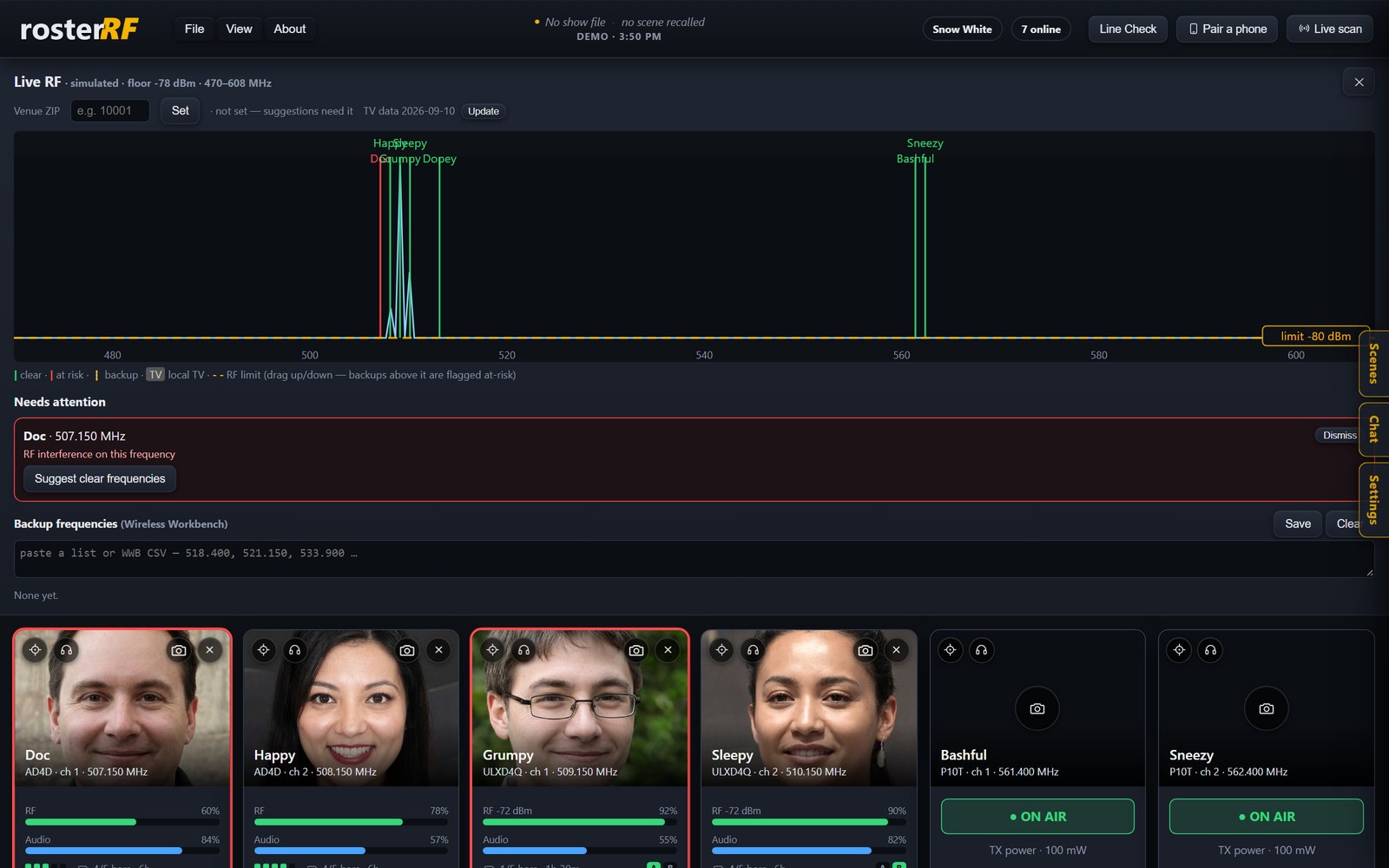Click Set next to the Venue ZIP field
This screenshot has height=868, width=1389.
click(x=180, y=110)
